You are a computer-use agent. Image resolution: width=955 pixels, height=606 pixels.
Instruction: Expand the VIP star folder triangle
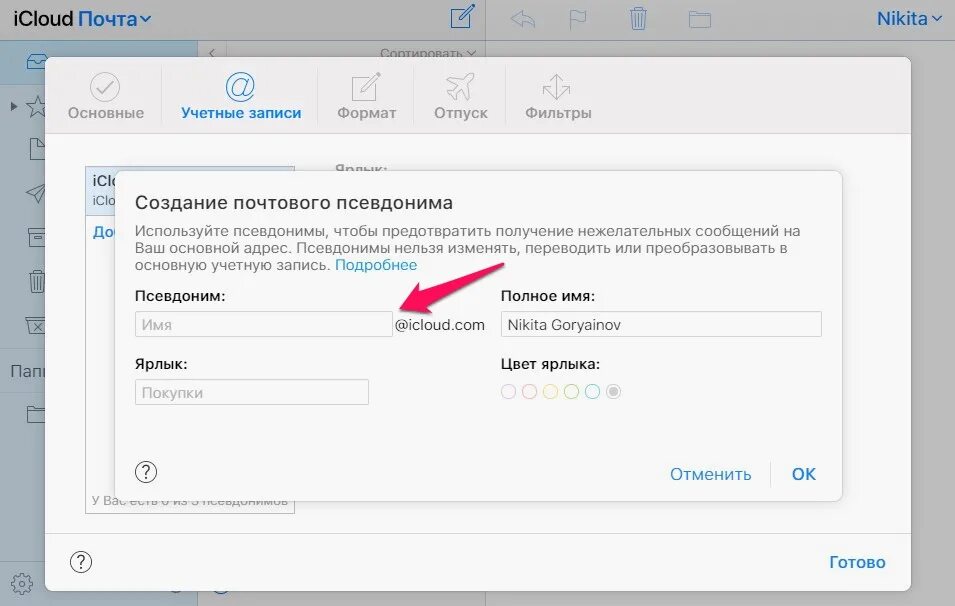pyautogui.click(x=13, y=107)
